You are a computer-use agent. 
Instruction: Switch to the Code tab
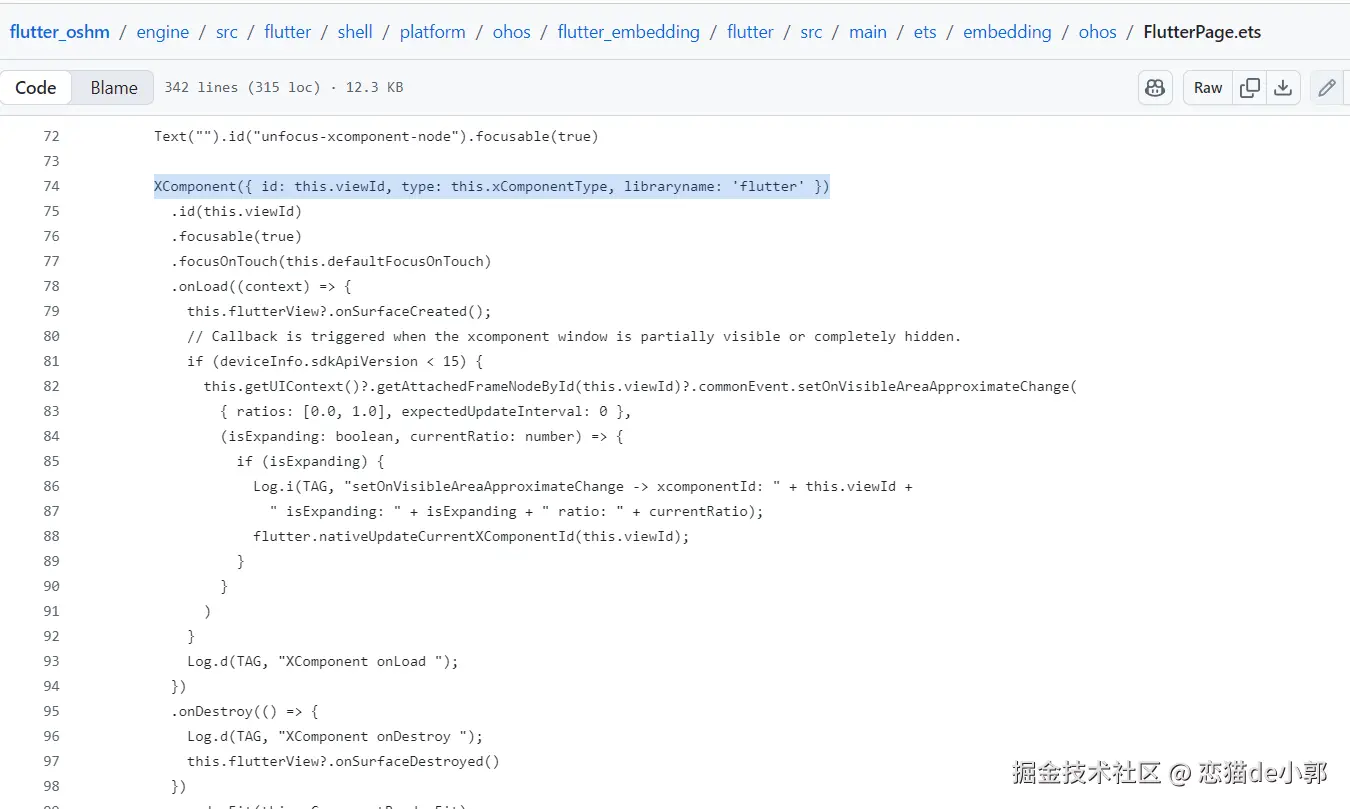point(36,88)
